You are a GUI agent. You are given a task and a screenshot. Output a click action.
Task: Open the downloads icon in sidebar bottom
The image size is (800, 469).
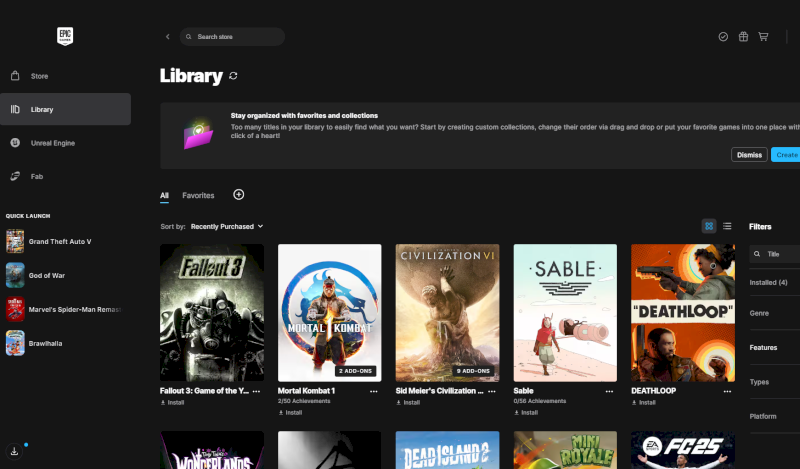pos(15,451)
